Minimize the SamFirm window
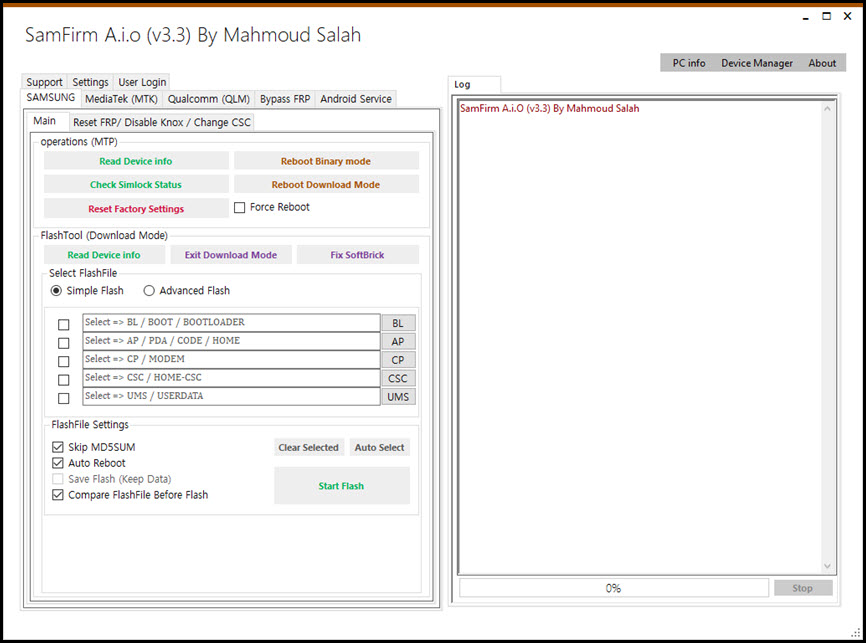This screenshot has width=866, height=643. click(x=806, y=17)
